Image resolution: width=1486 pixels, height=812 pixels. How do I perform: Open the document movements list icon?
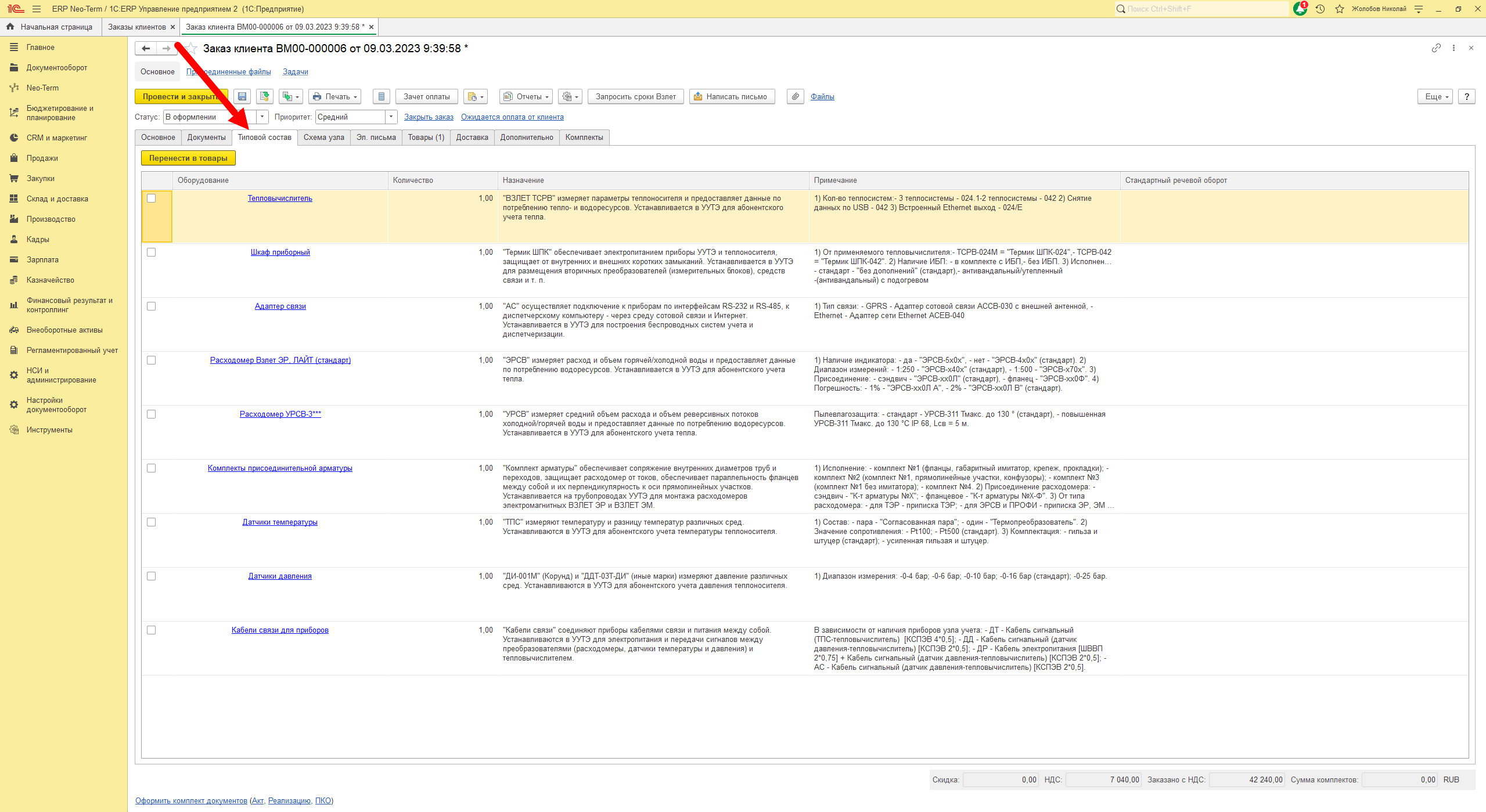(x=381, y=97)
